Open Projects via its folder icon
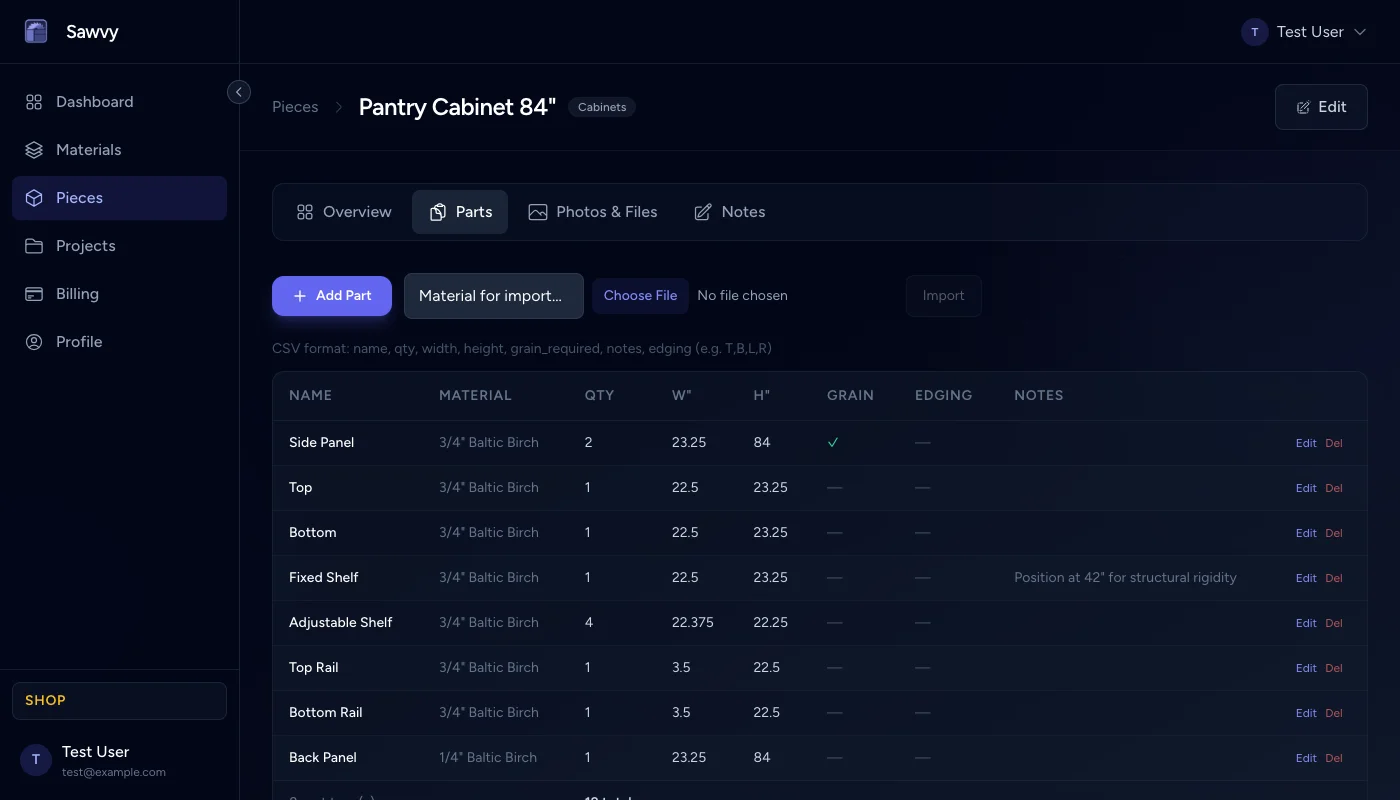 (33, 245)
